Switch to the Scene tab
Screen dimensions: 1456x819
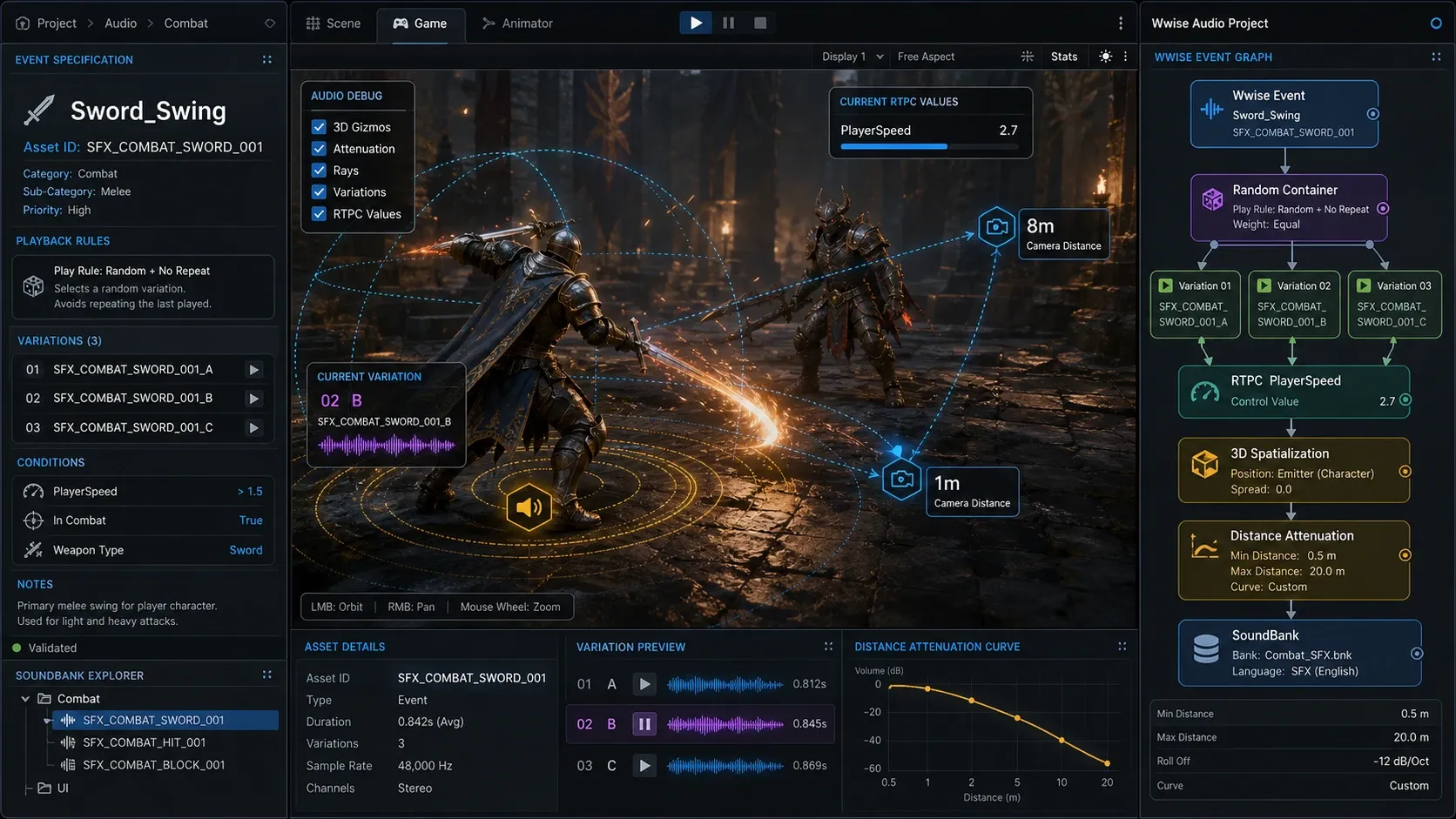point(334,23)
